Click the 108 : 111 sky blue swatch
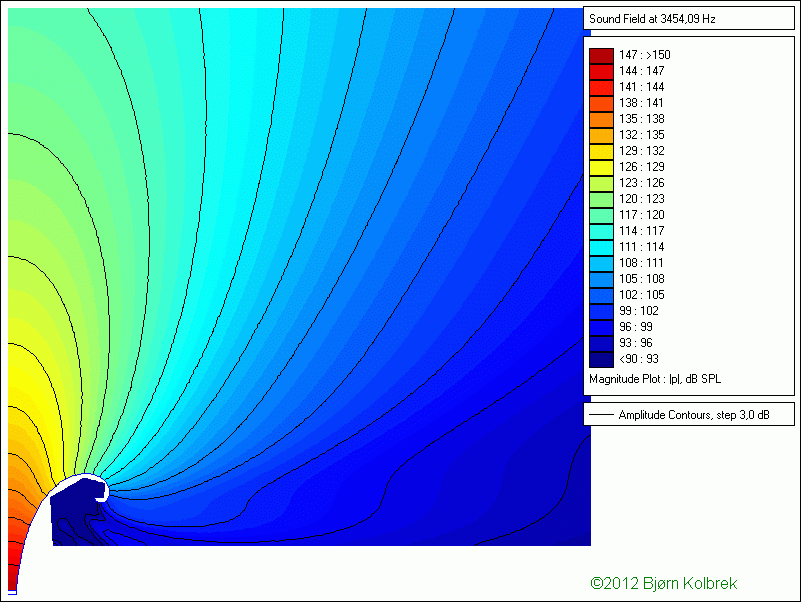Image resolution: width=801 pixels, height=602 pixels. pyautogui.click(x=601, y=263)
